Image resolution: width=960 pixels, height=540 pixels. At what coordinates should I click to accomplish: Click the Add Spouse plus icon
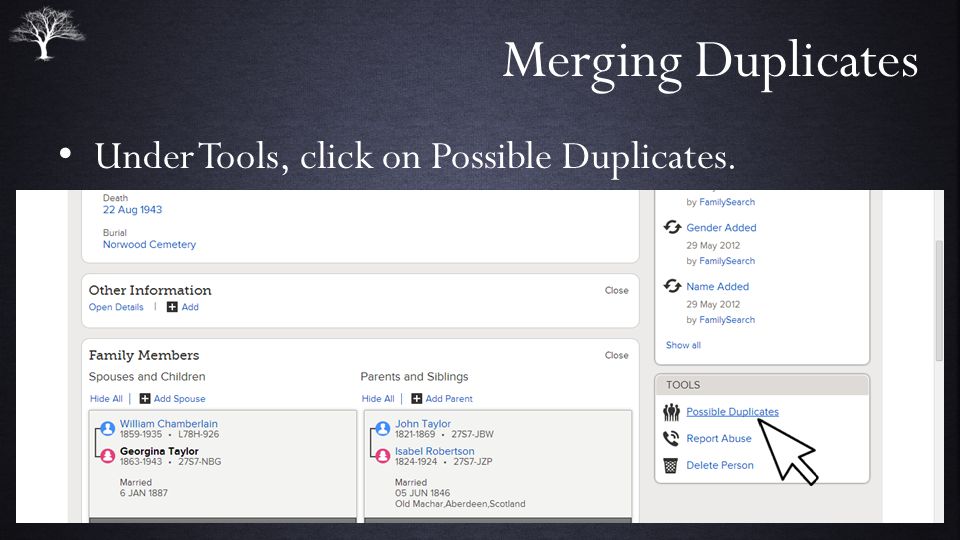click(144, 399)
